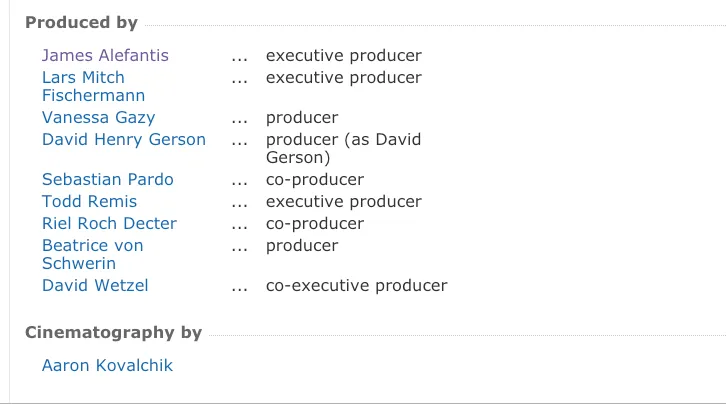Open Vanessa Gazy's page
The width and height of the screenshot is (726, 404).
tap(98, 118)
